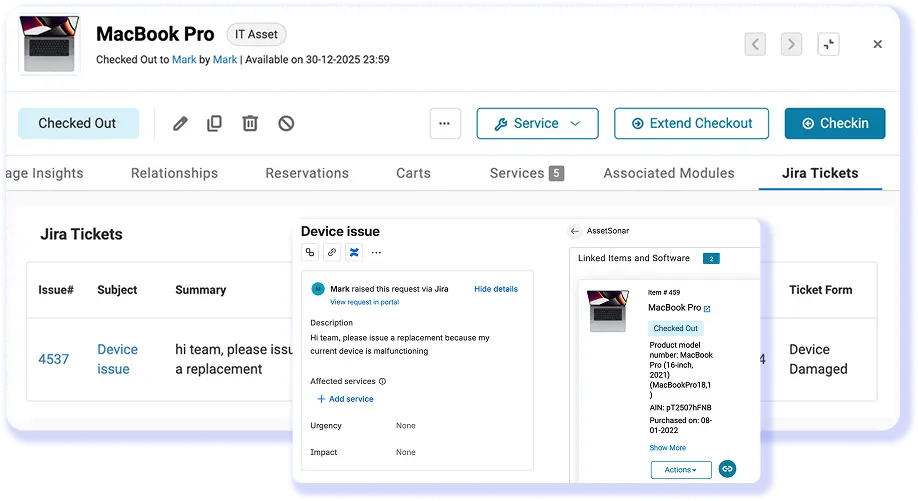Open the three-dot more options button
Viewport: 918px width, 501px height.
point(444,123)
